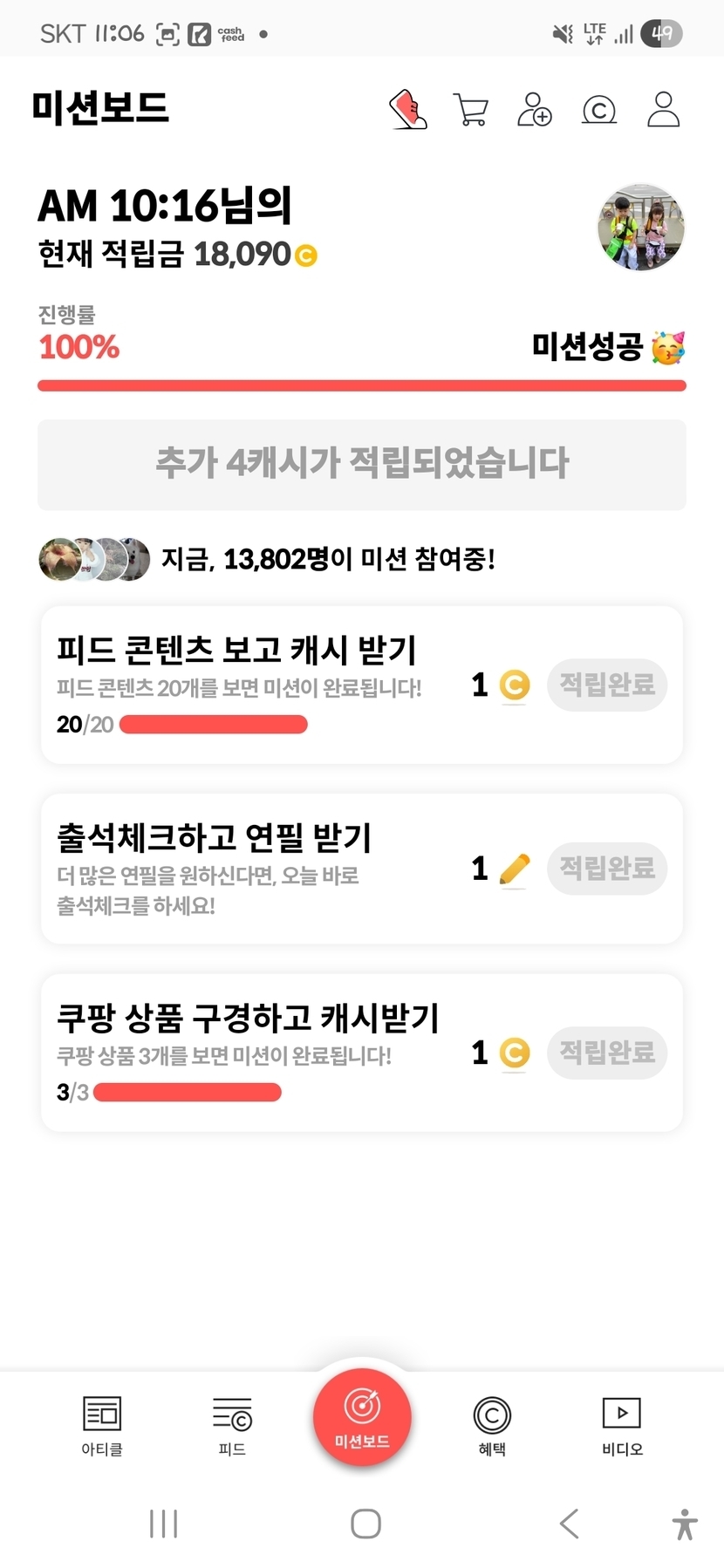Tap the red sneaker icon in header
The height and width of the screenshot is (1568, 724).
[x=408, y=111]
